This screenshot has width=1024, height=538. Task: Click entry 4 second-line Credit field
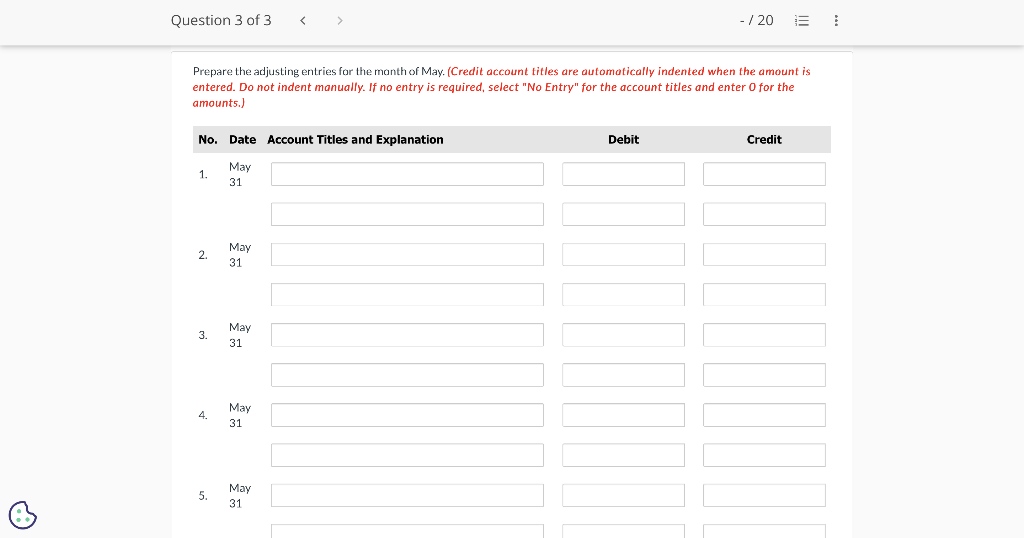pyautogui.click(x=765, y=455)
